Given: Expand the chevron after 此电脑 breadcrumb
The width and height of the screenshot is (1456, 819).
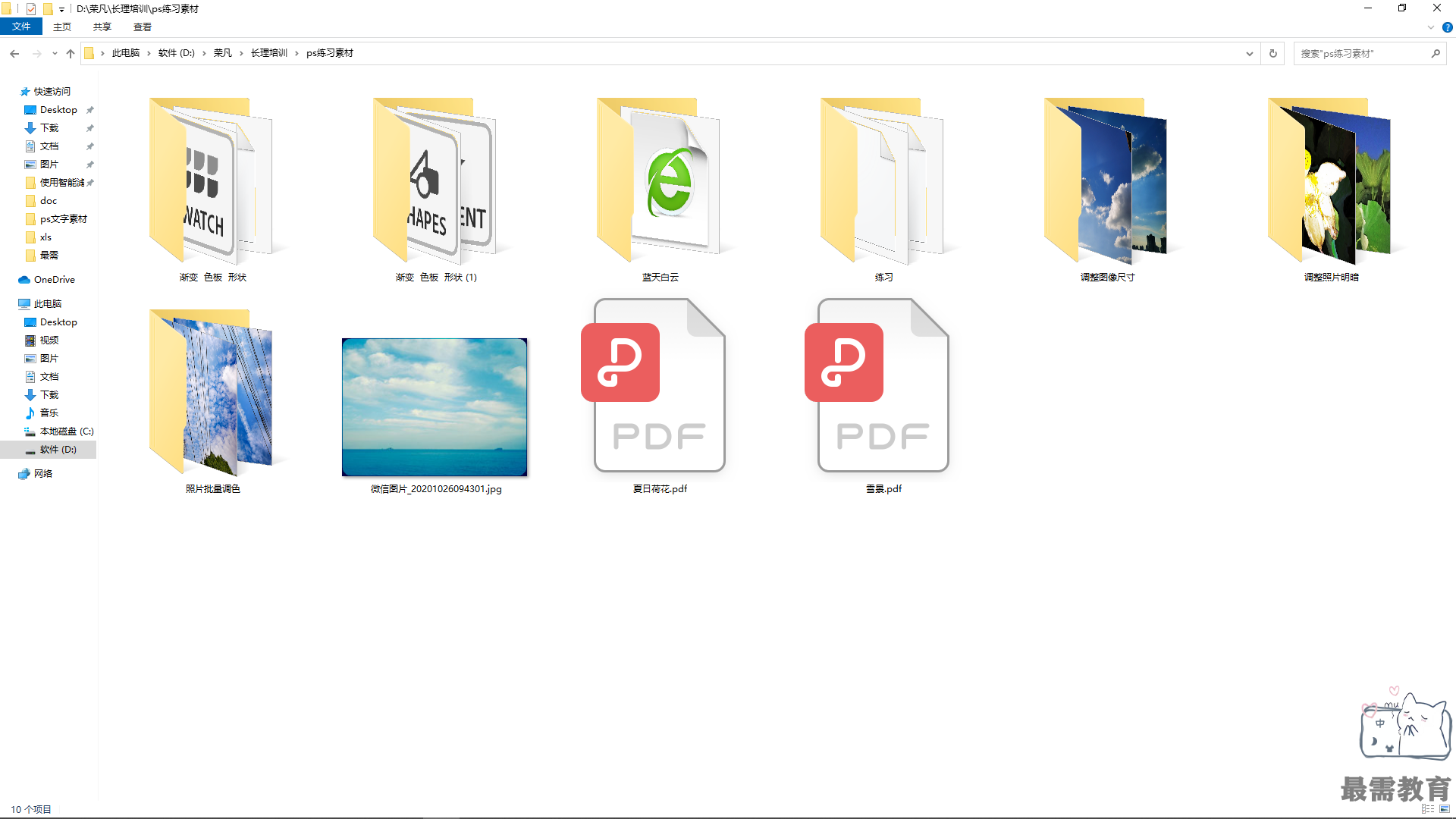Looking at the screenshot, I should pos(149,53).
